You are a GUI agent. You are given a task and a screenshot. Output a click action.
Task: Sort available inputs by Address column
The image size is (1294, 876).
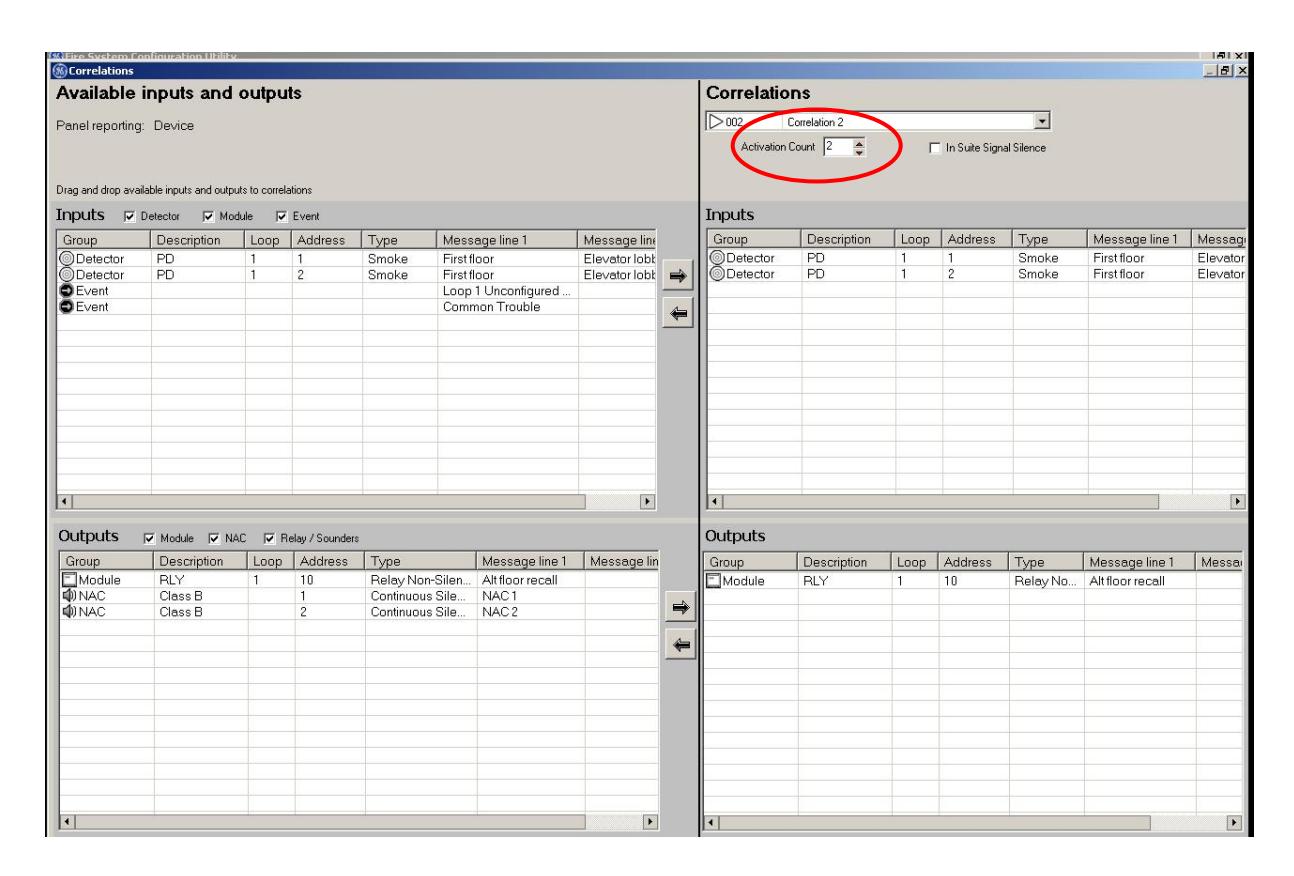click(327, 241)
